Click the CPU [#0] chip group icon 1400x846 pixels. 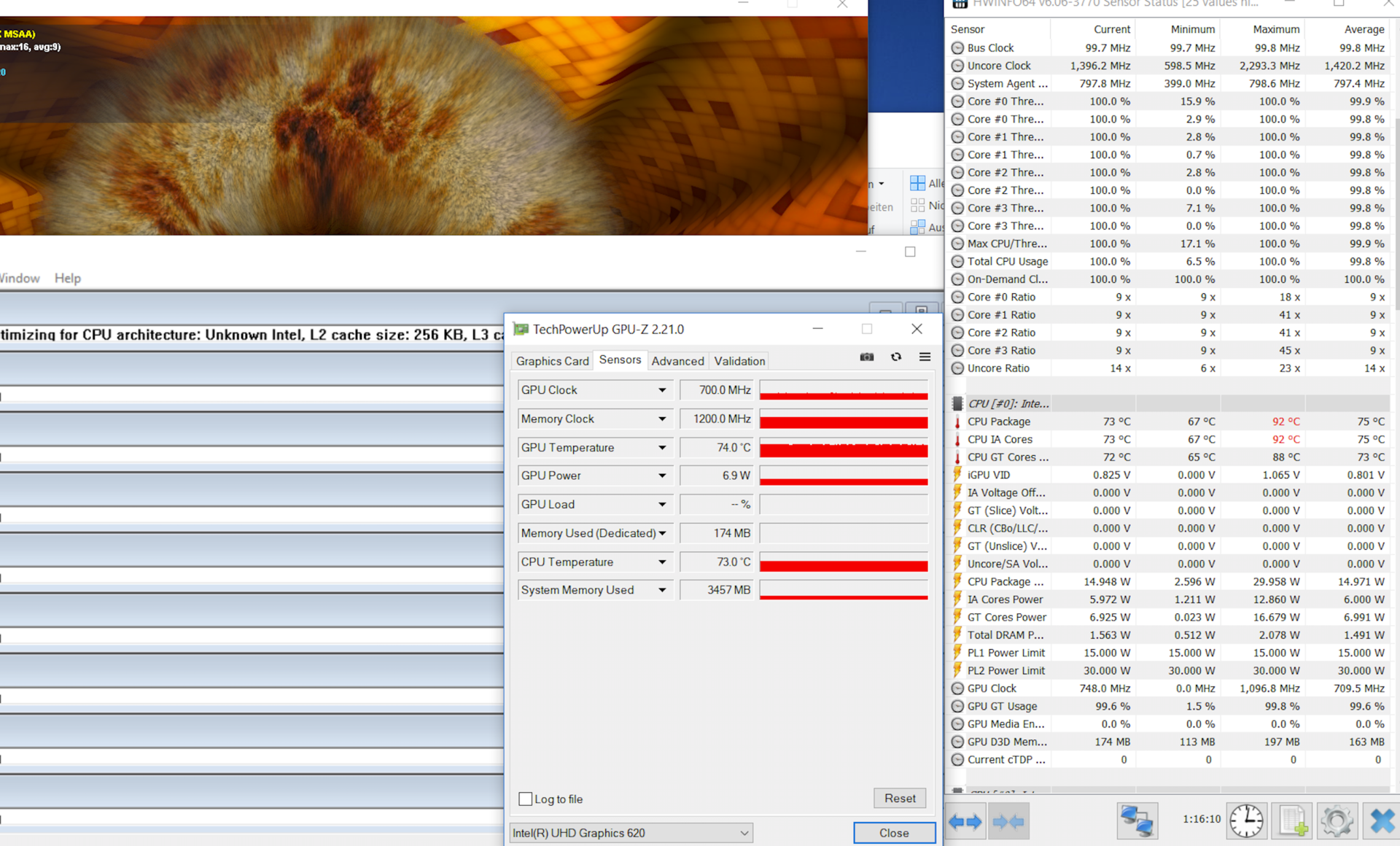(x=957, y=403)
